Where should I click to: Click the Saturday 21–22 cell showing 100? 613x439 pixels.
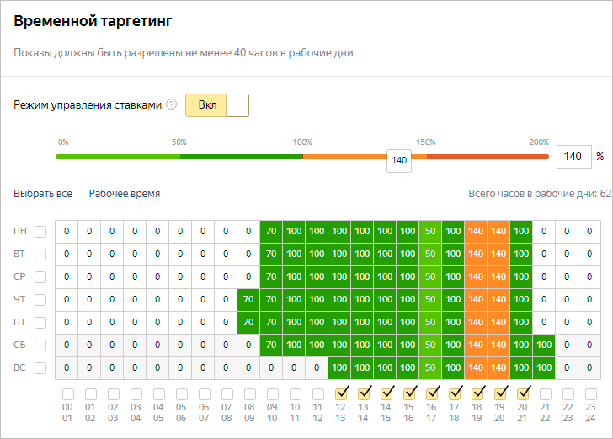(544, 345)
